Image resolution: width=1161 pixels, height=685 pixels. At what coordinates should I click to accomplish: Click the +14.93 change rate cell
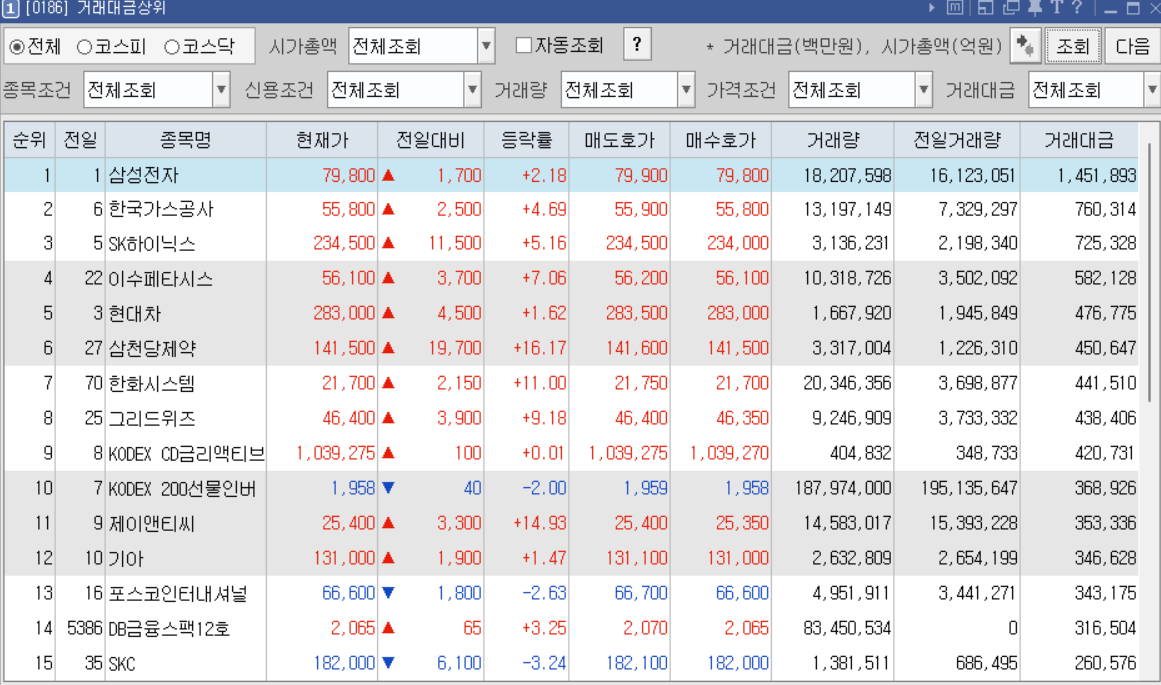pyautogui.click(x=540, y=523)
